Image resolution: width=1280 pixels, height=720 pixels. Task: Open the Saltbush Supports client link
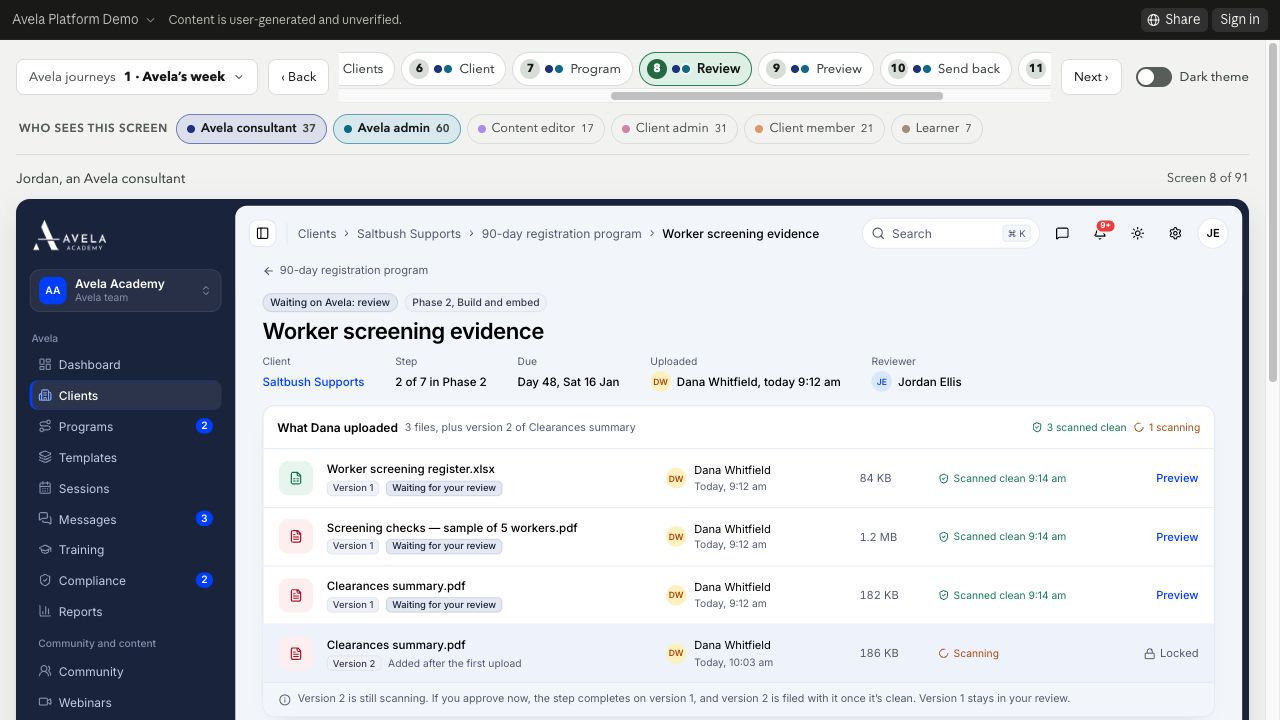click(313, 382)
